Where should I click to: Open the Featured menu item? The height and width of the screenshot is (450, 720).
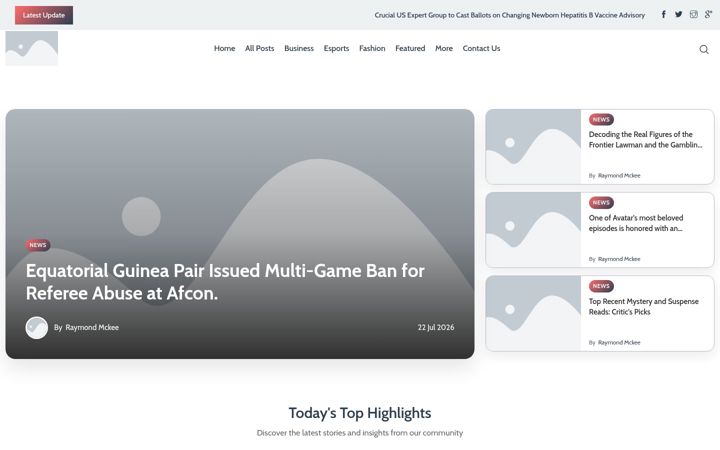[x=411, y=48]
